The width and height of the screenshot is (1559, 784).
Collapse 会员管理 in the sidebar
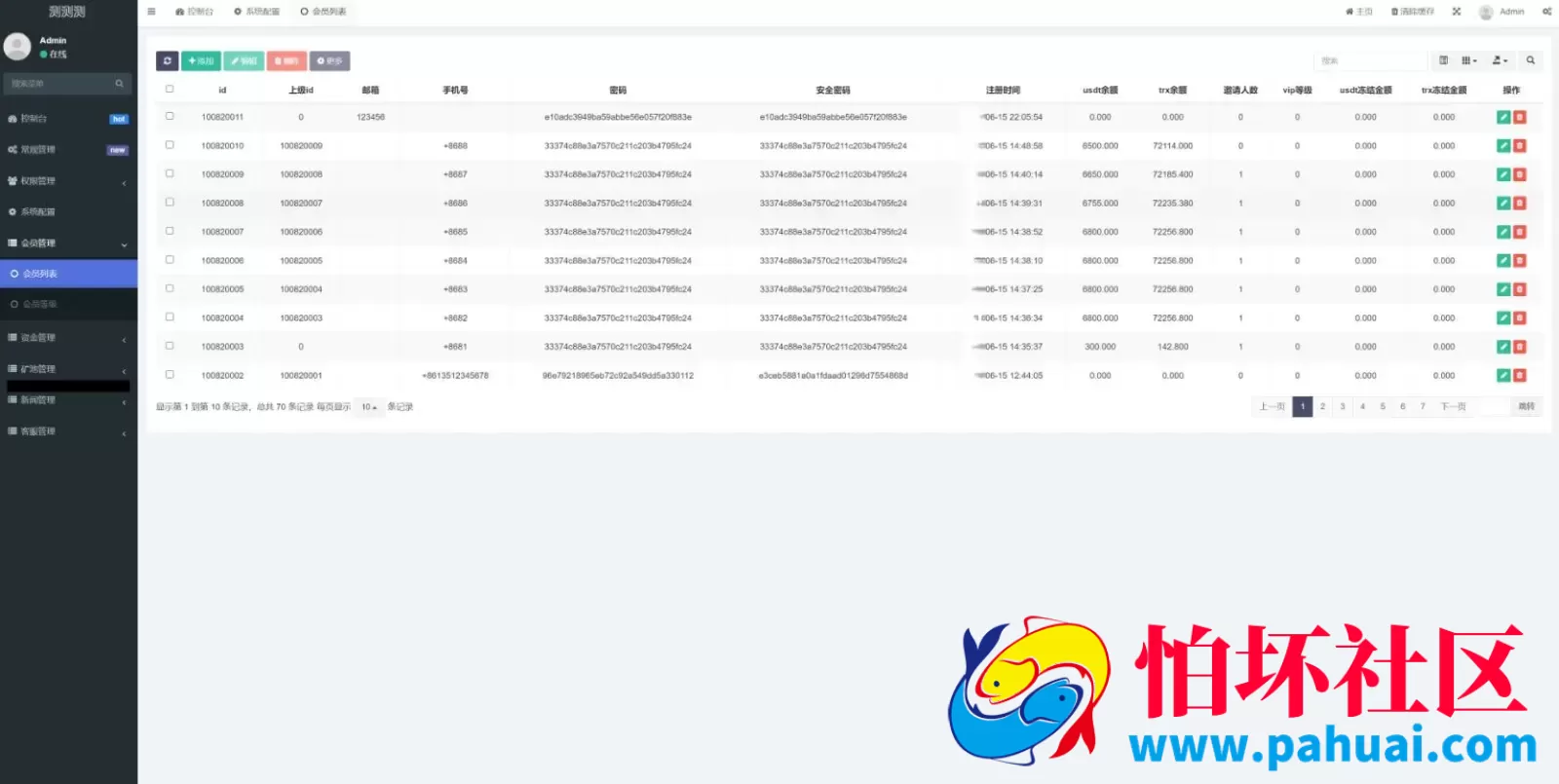pyautogui.click(x=68, y=243)
